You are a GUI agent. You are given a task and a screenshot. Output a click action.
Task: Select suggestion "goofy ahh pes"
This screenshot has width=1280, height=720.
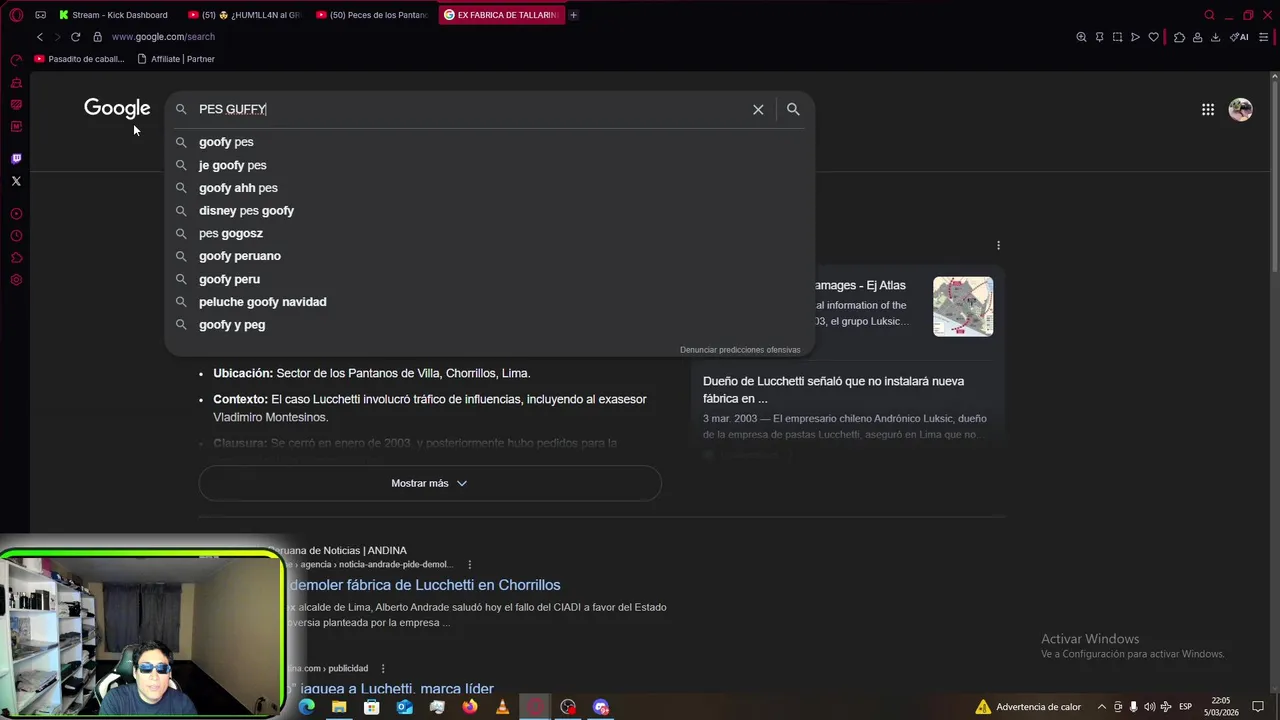[490, 188]
